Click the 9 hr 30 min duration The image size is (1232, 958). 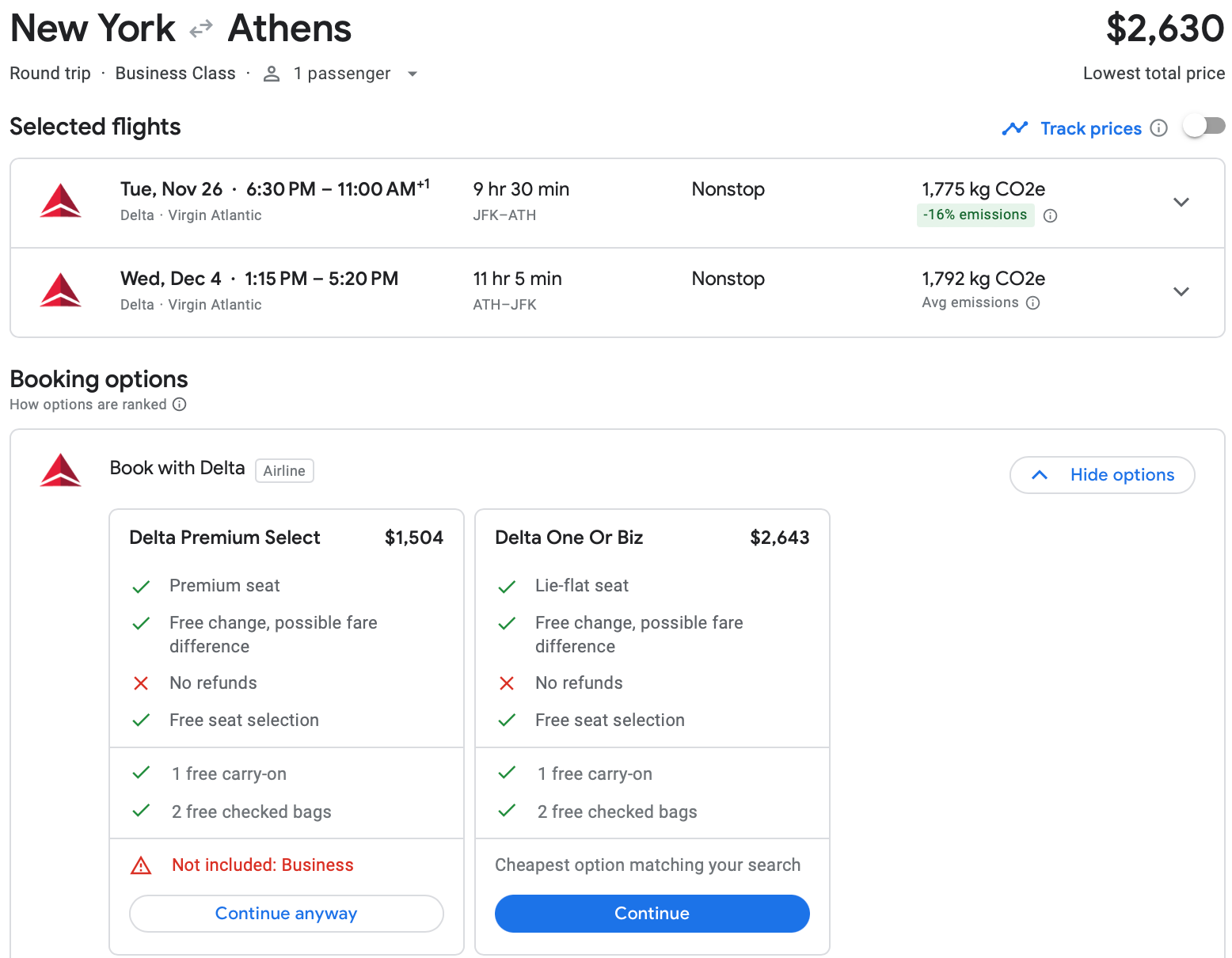point(521,189)
